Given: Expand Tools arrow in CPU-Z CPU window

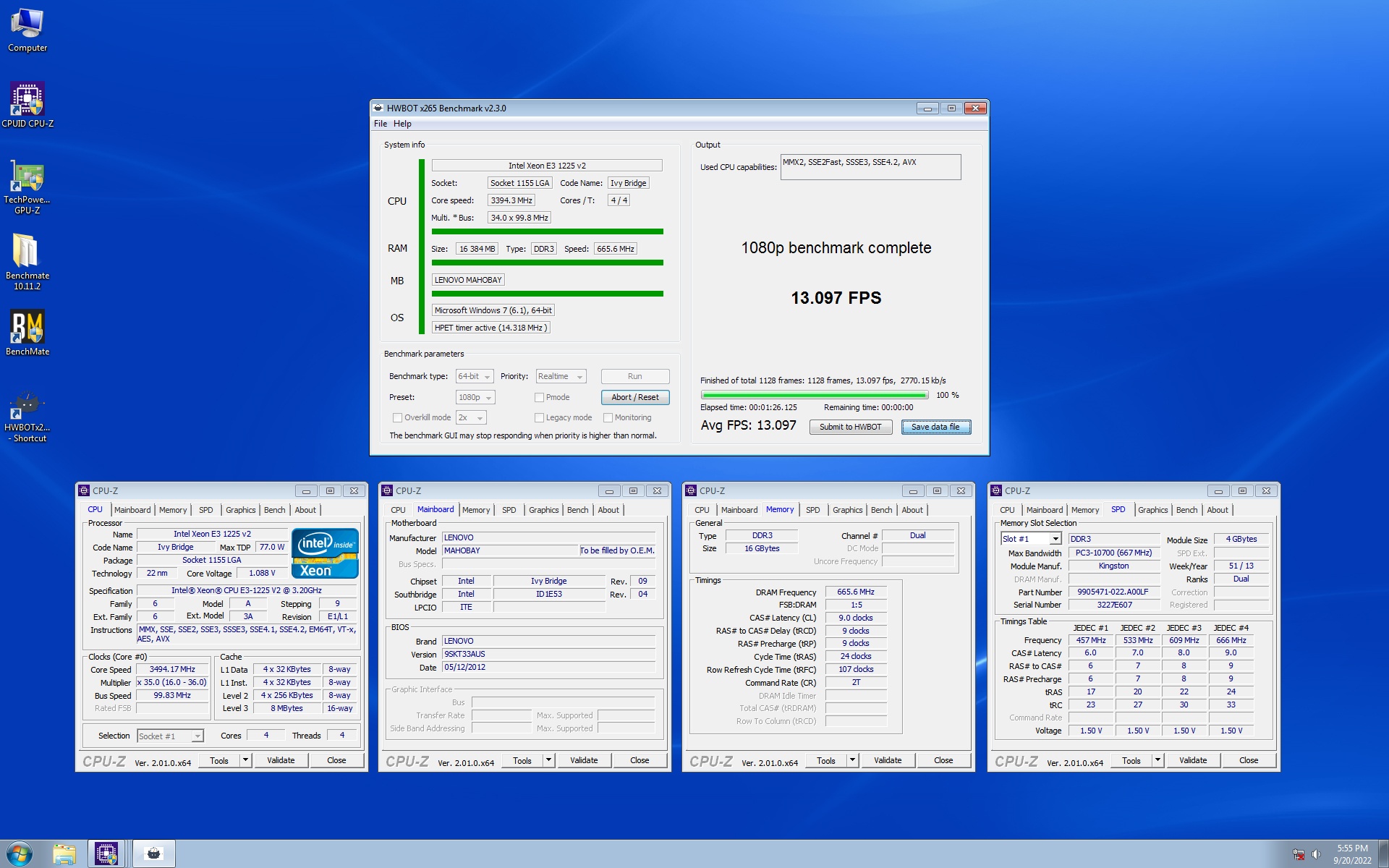Looking at the screenshot, I should tap(245, 760).
